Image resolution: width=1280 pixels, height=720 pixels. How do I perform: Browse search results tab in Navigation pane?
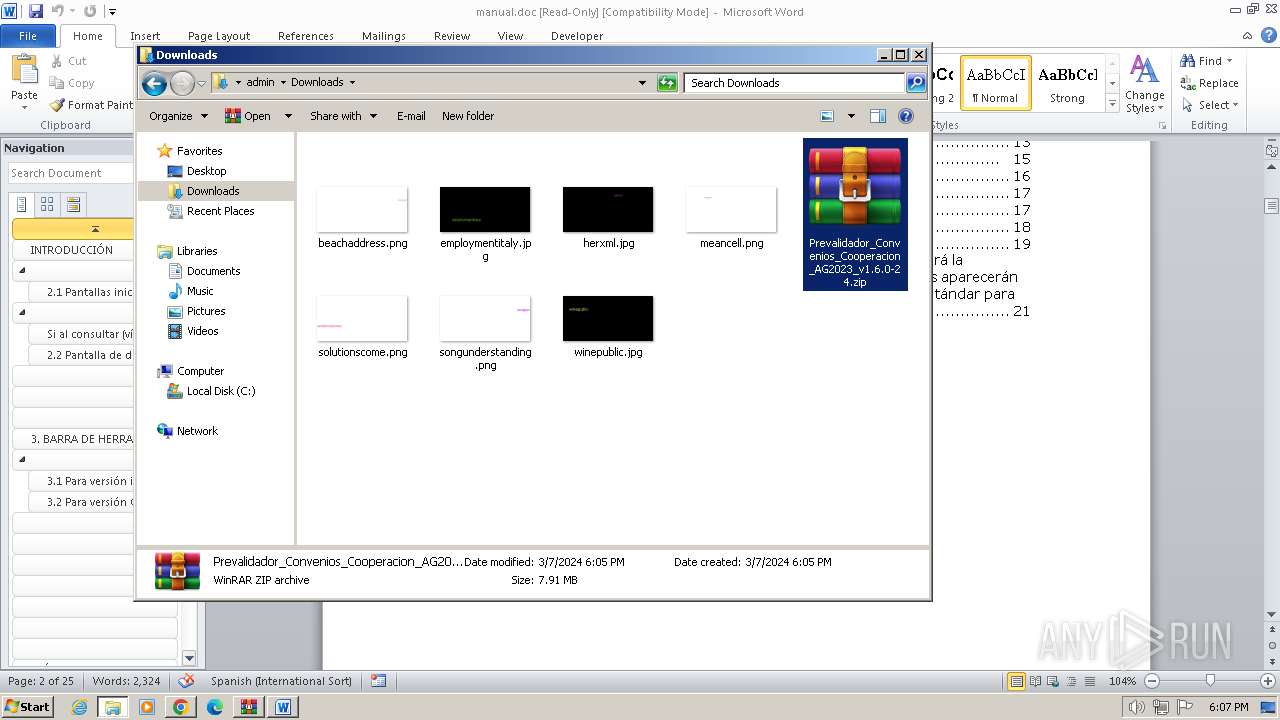click(73, 205)
